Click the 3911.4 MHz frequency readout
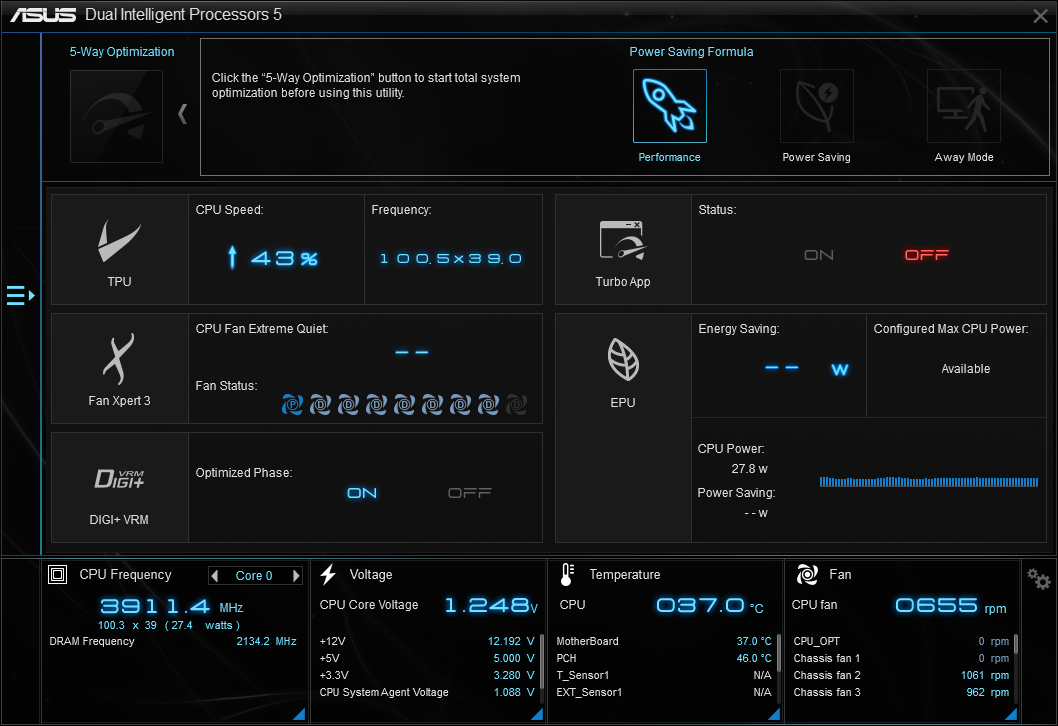Viewport: 1058px width, 726px height. [171, 606]
